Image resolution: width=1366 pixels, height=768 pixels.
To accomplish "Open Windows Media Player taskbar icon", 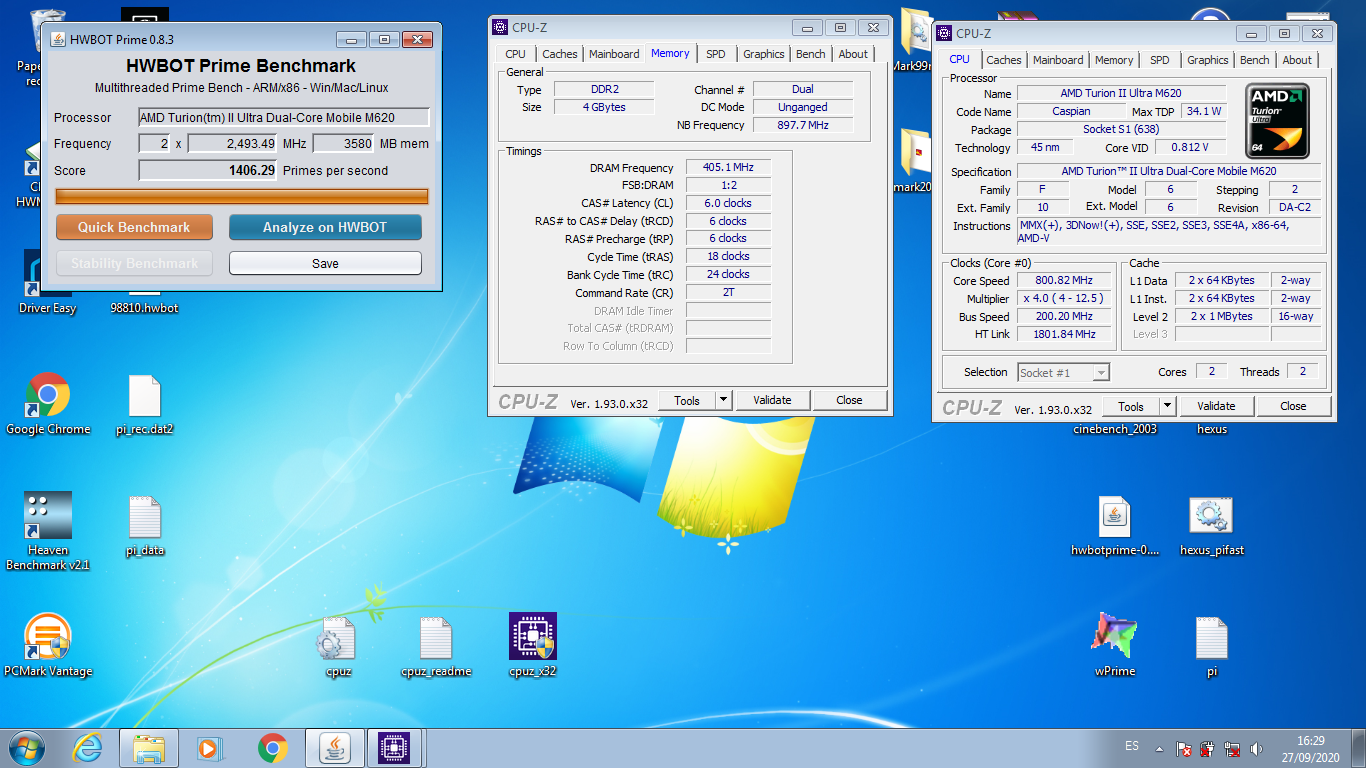I will 209,747.
